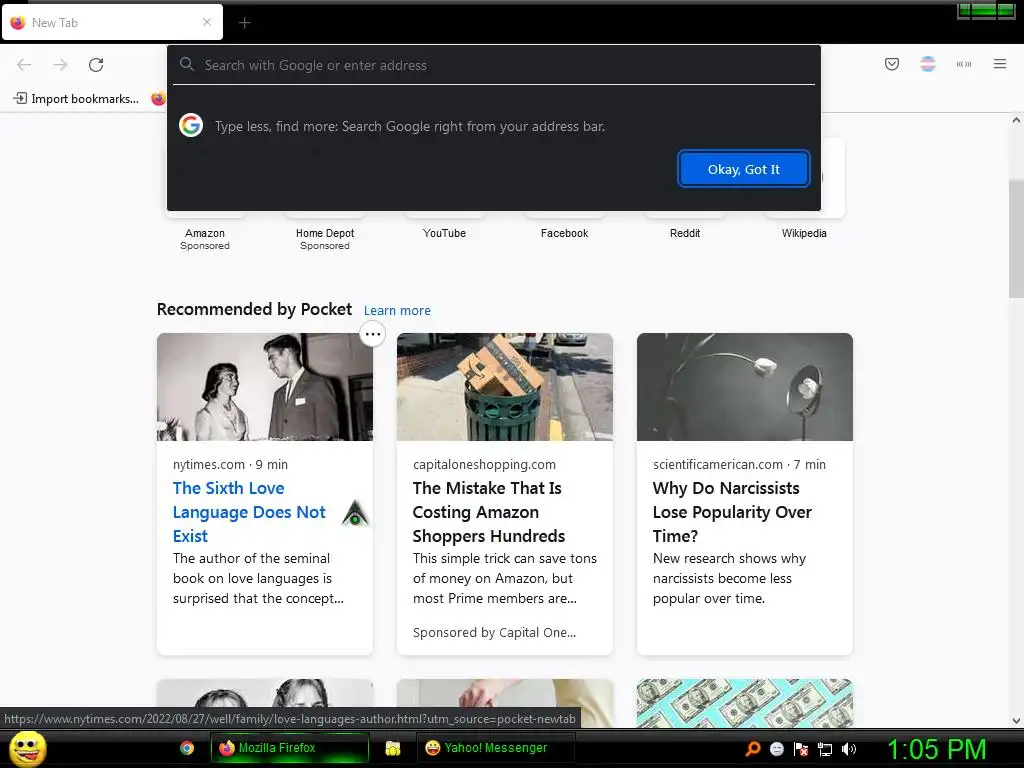Click the flag with red X tray icon

[801, 749]
